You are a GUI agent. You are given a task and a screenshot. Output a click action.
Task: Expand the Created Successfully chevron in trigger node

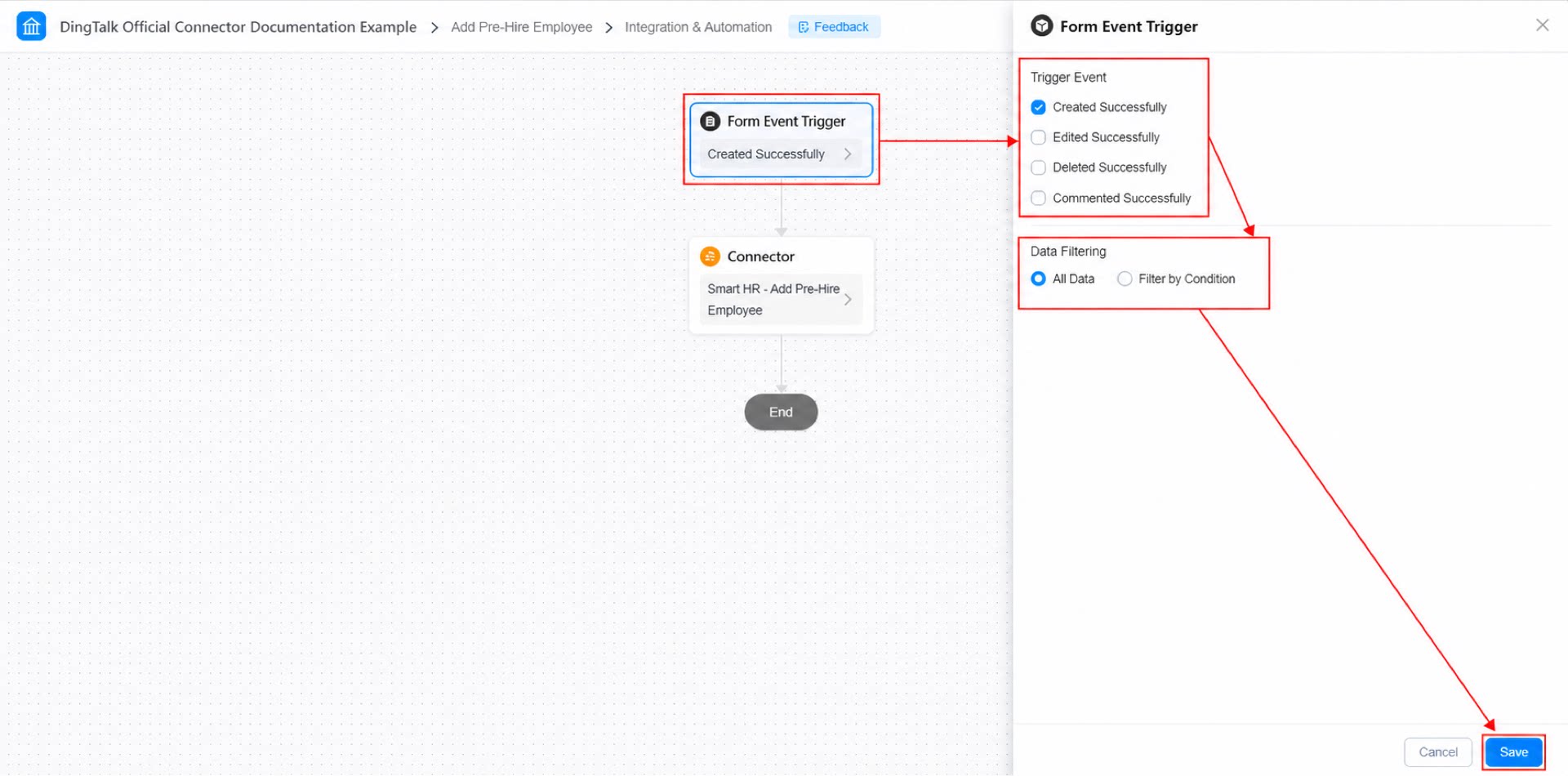[848, 154]
